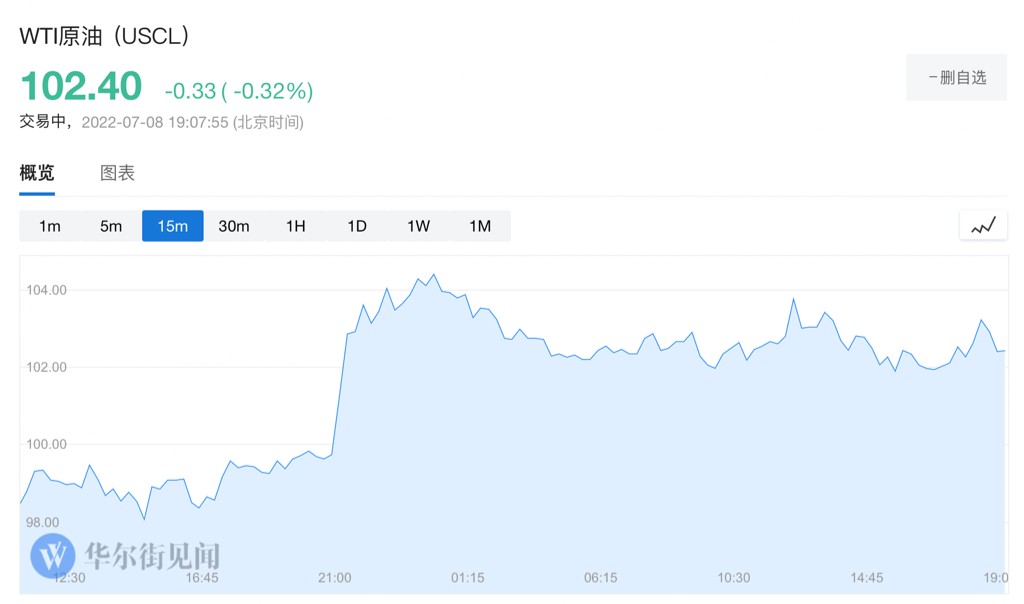Click the chart's highest peak point
Screen dimensions: 1024x604
[433, 274]
